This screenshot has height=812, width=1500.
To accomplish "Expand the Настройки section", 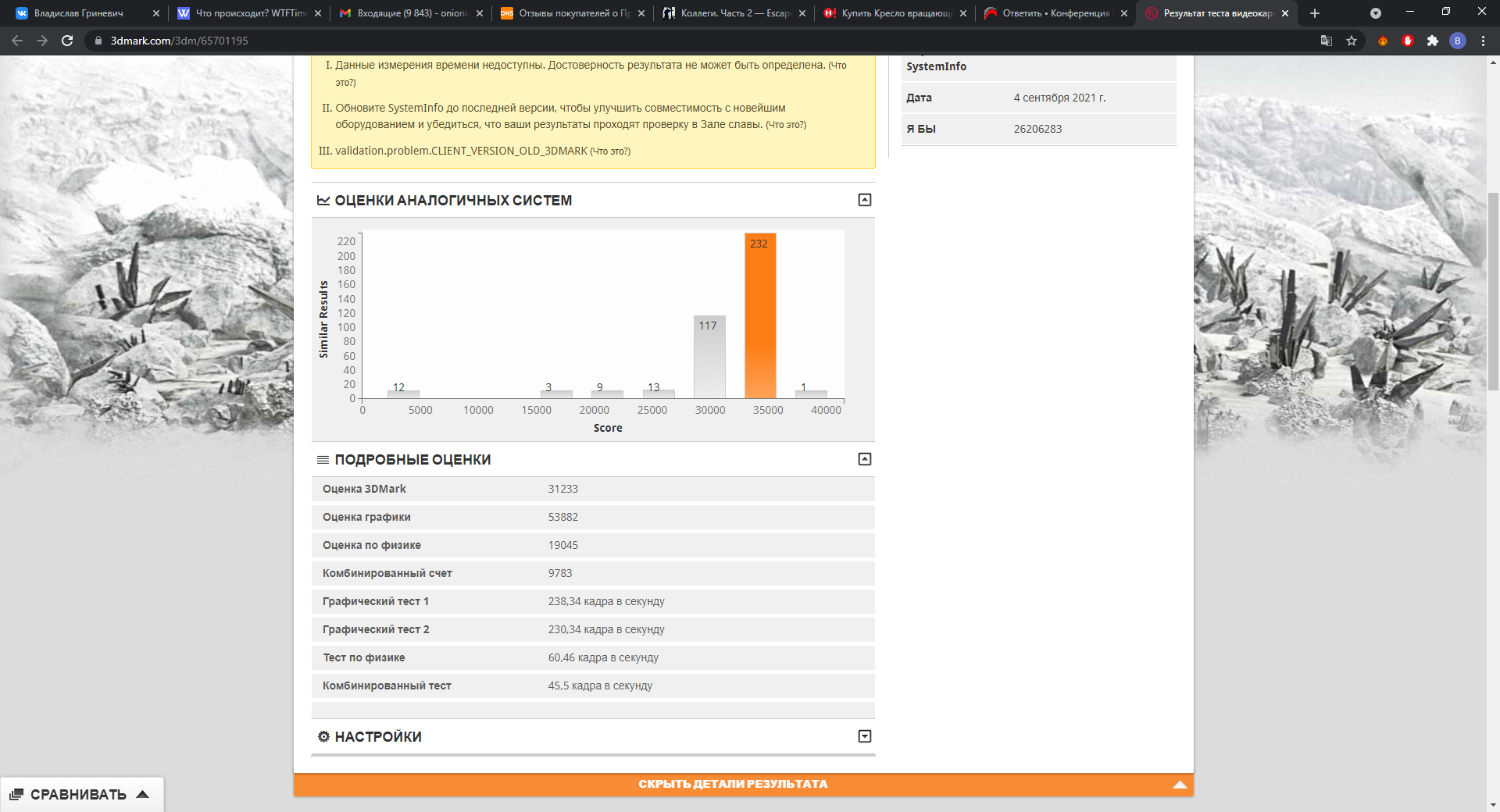I will (865, 736).
